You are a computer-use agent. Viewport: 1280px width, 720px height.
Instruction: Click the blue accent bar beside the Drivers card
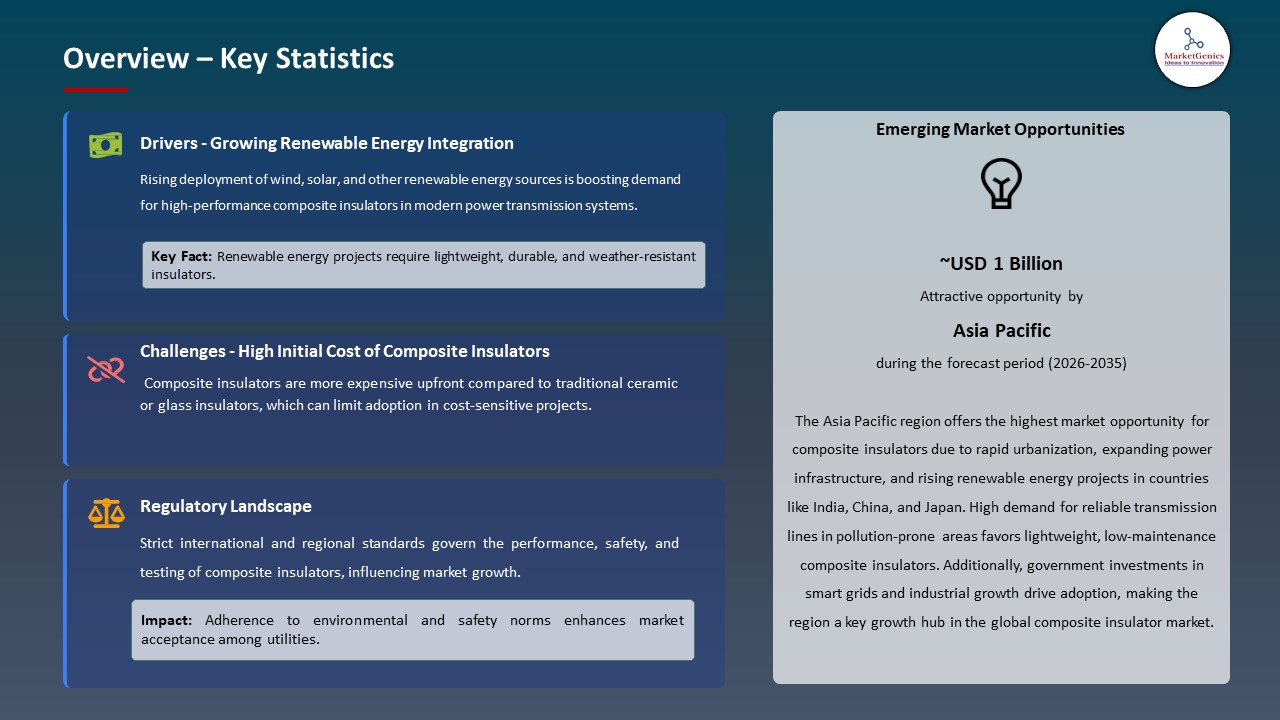(x=65, y=214)
